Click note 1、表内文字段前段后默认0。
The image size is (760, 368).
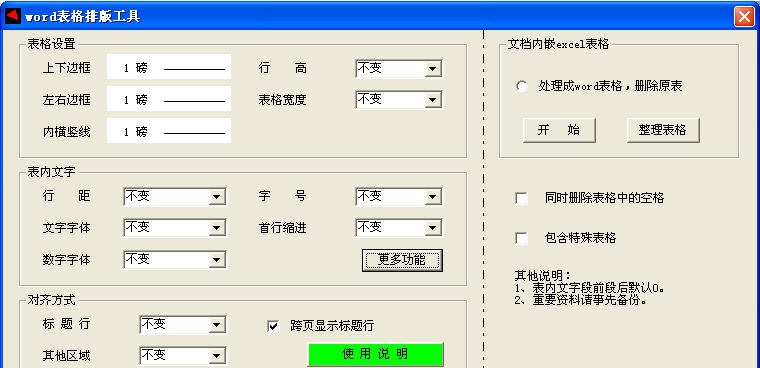coord(590,288)
